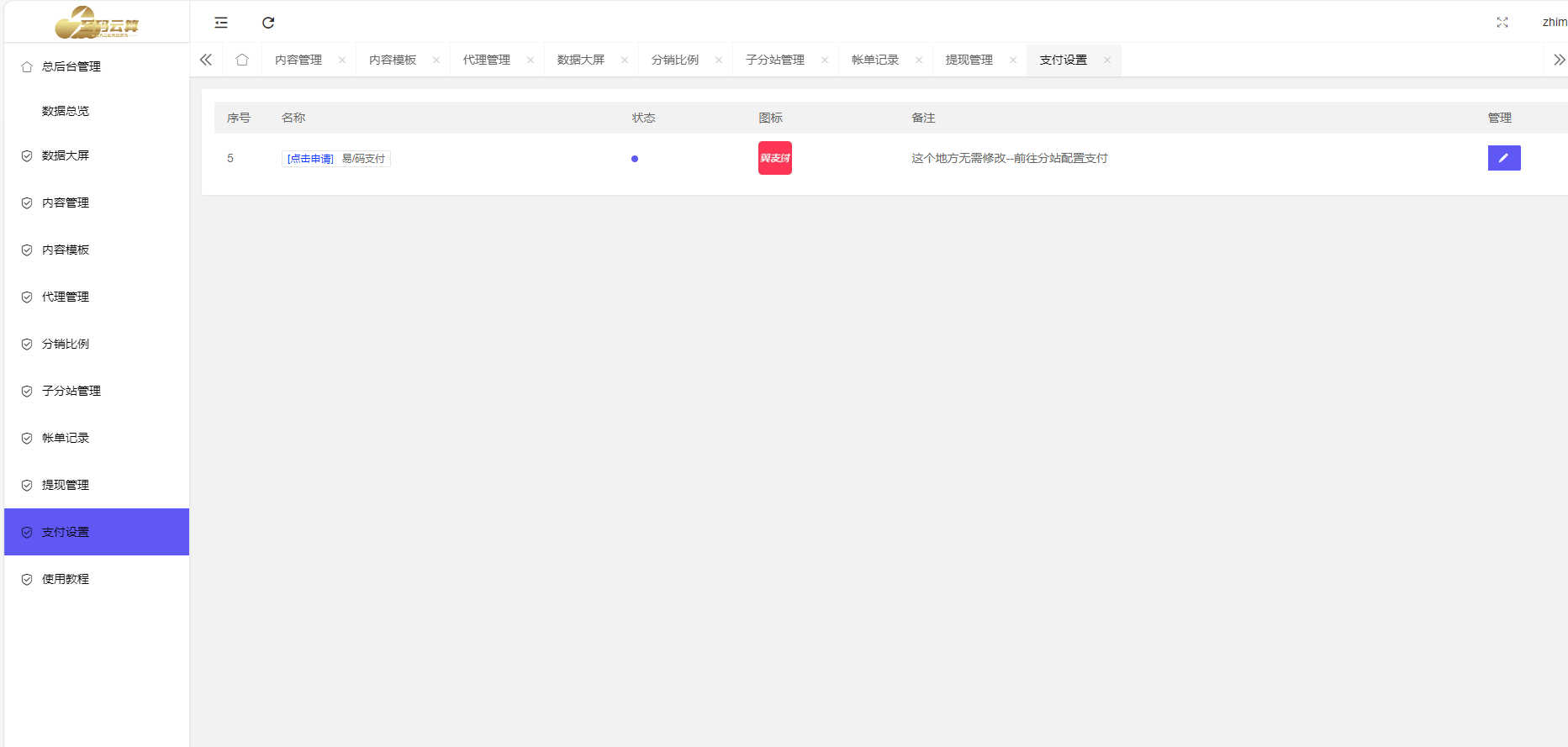Open 内容管理 in the sidebar
The height and width of the screenshot is (747, 1568).
[x=97, y=203]
